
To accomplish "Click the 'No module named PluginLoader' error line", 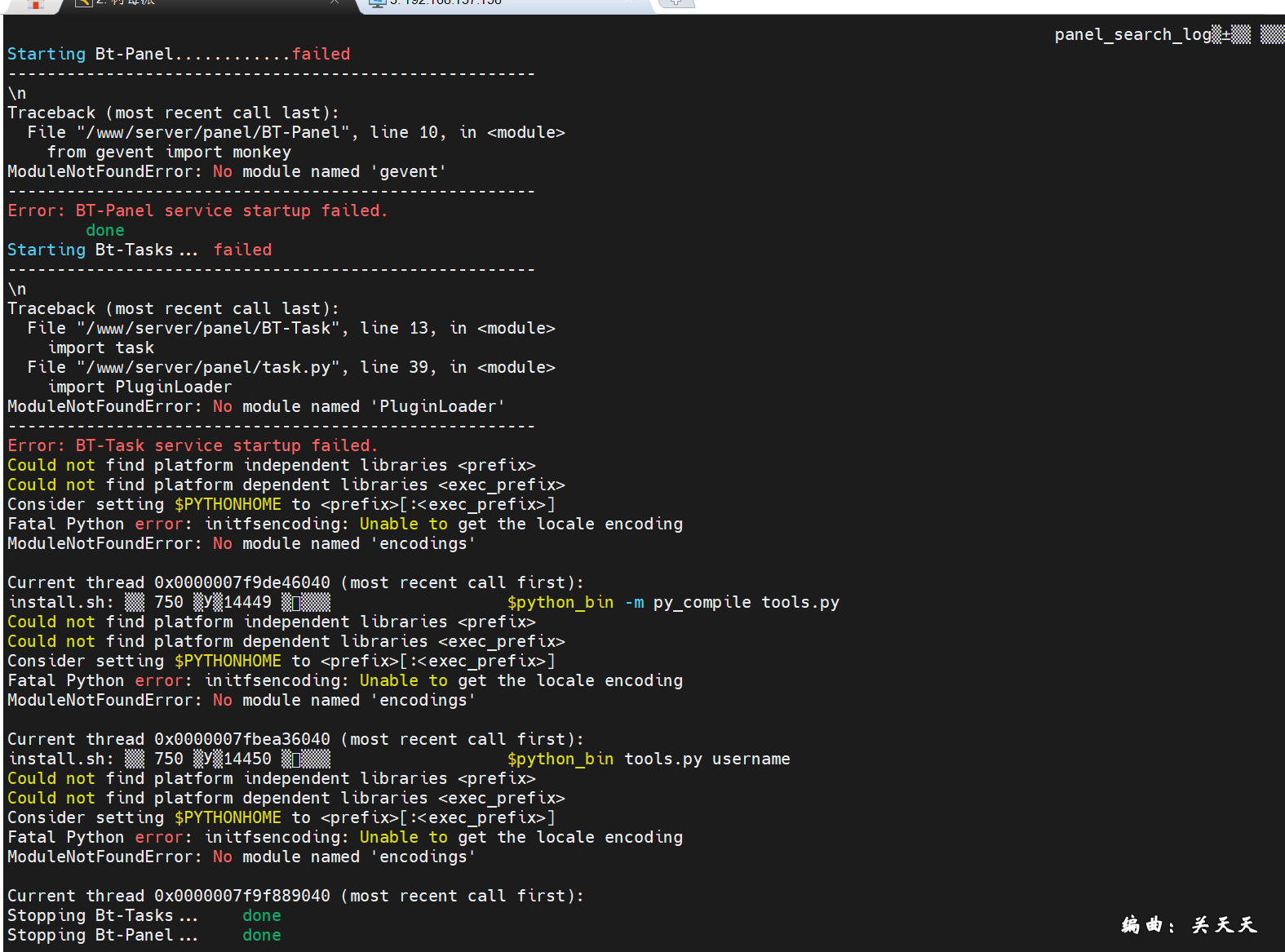I will click(256, 406).
